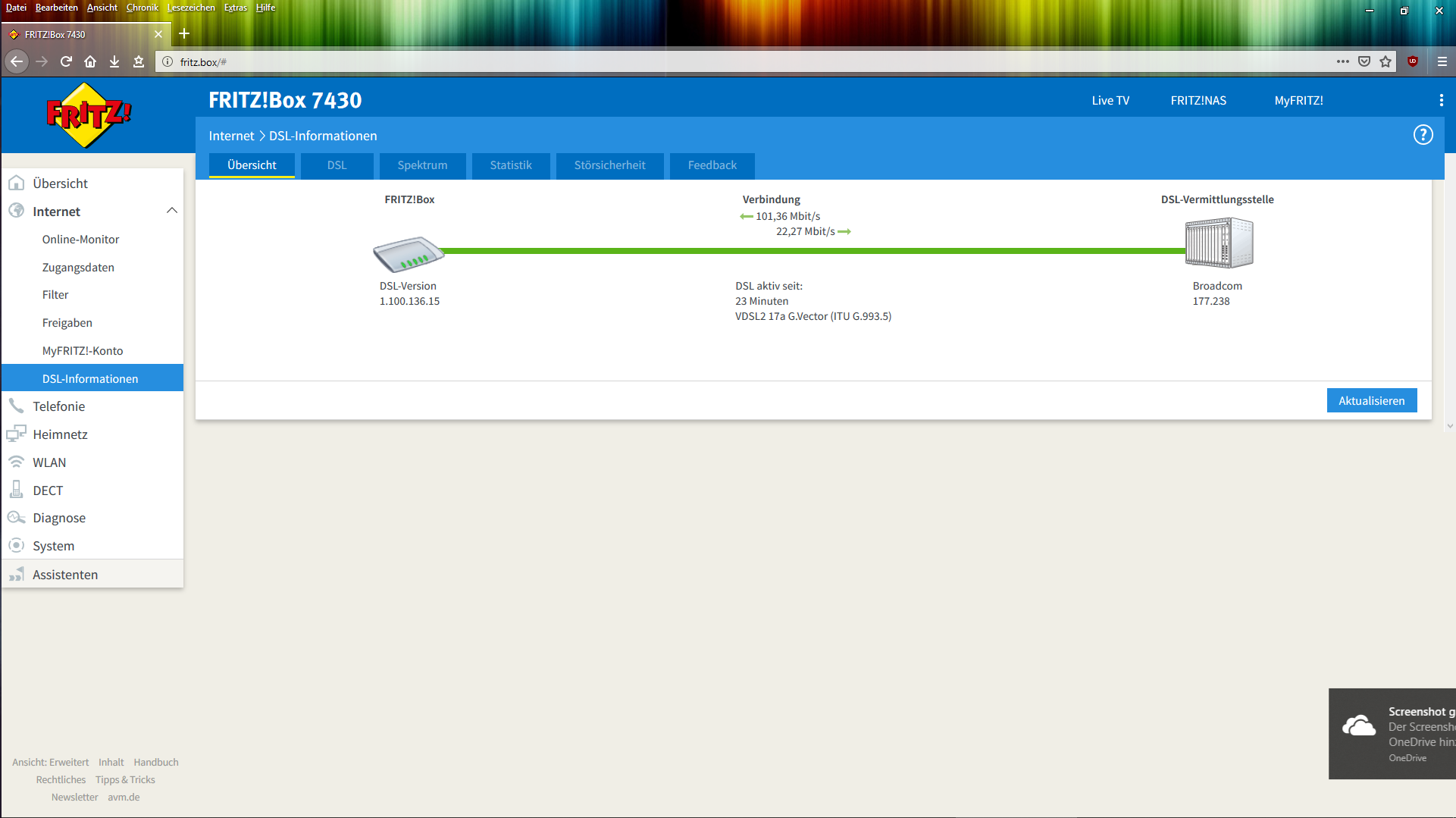Open the Newsletter footer link

tap(74, 797)
